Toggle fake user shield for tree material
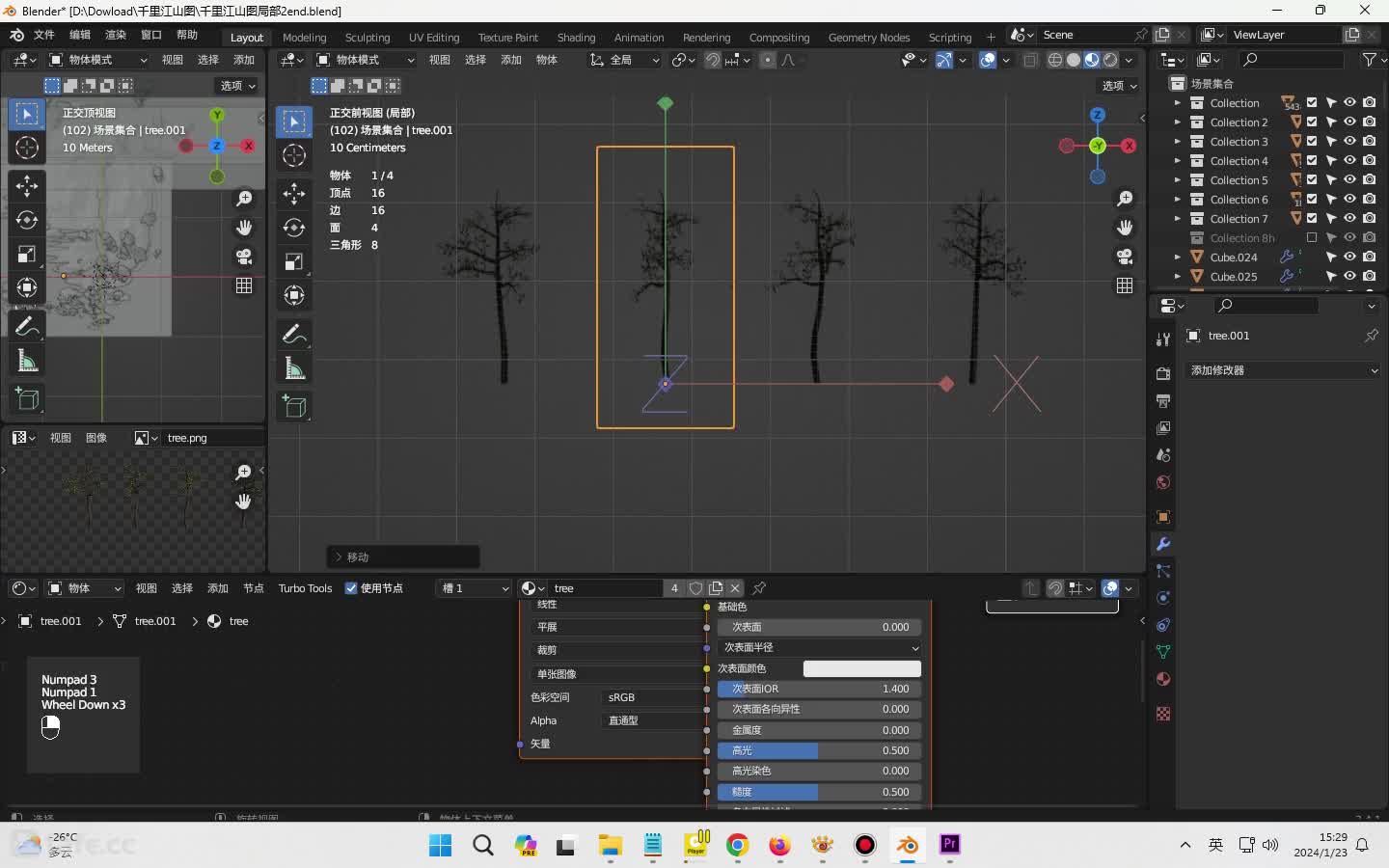The height and width of the screenshot is (868, 1389). pyautogui.click(x=695, y=588)
